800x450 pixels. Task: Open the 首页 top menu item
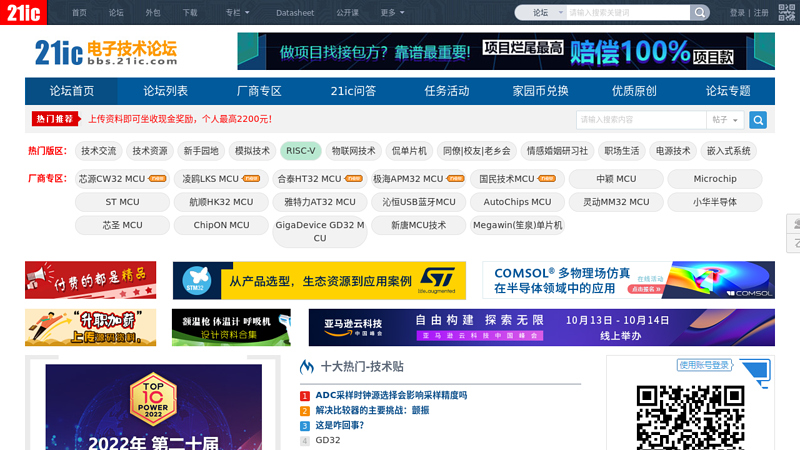click(x=79, y=12)
